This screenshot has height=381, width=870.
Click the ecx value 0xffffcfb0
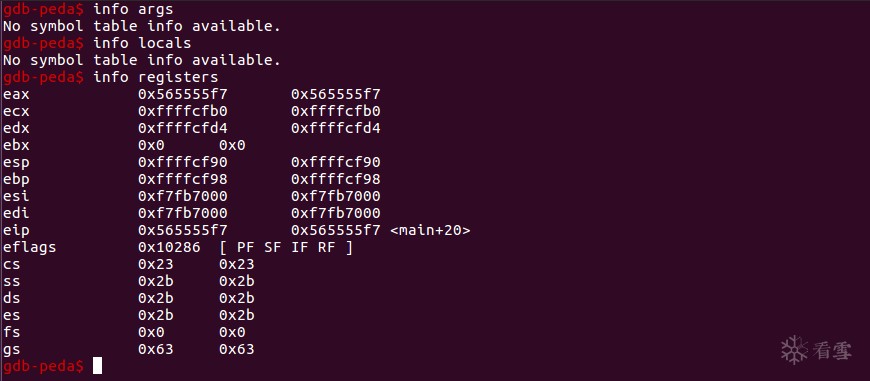click(183, 111)
